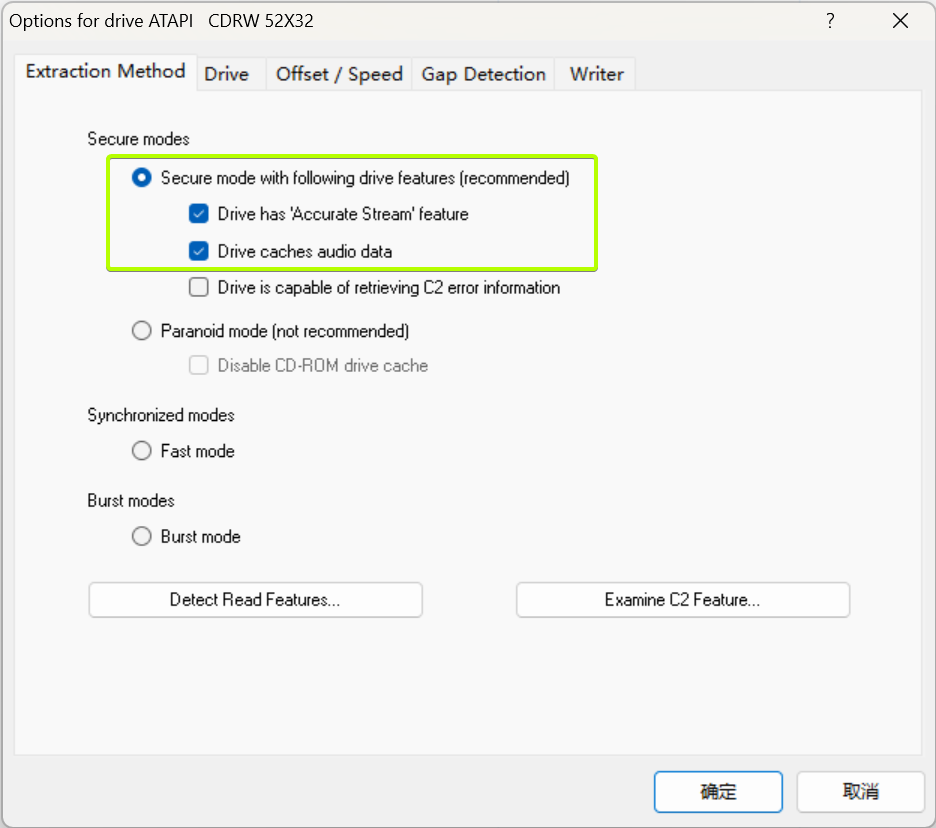The image size is (936, 828).
Task: Pick the Burst mode option
Action: point(142,537)
